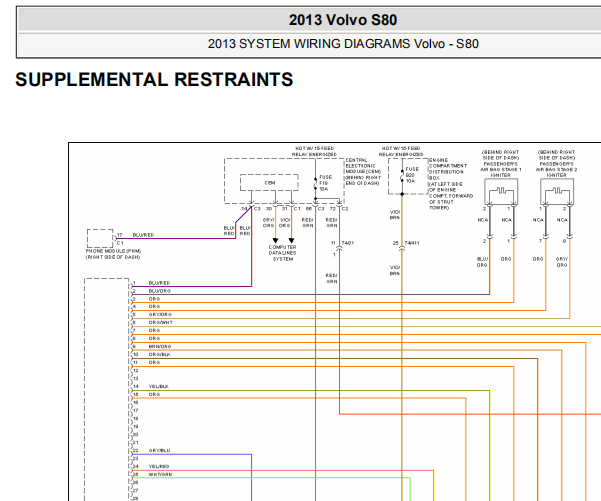Click "ENGINE COMPARTMENT DISTRIBUTION BOX" description
601x501 pixels.
[x=448, y=169]
